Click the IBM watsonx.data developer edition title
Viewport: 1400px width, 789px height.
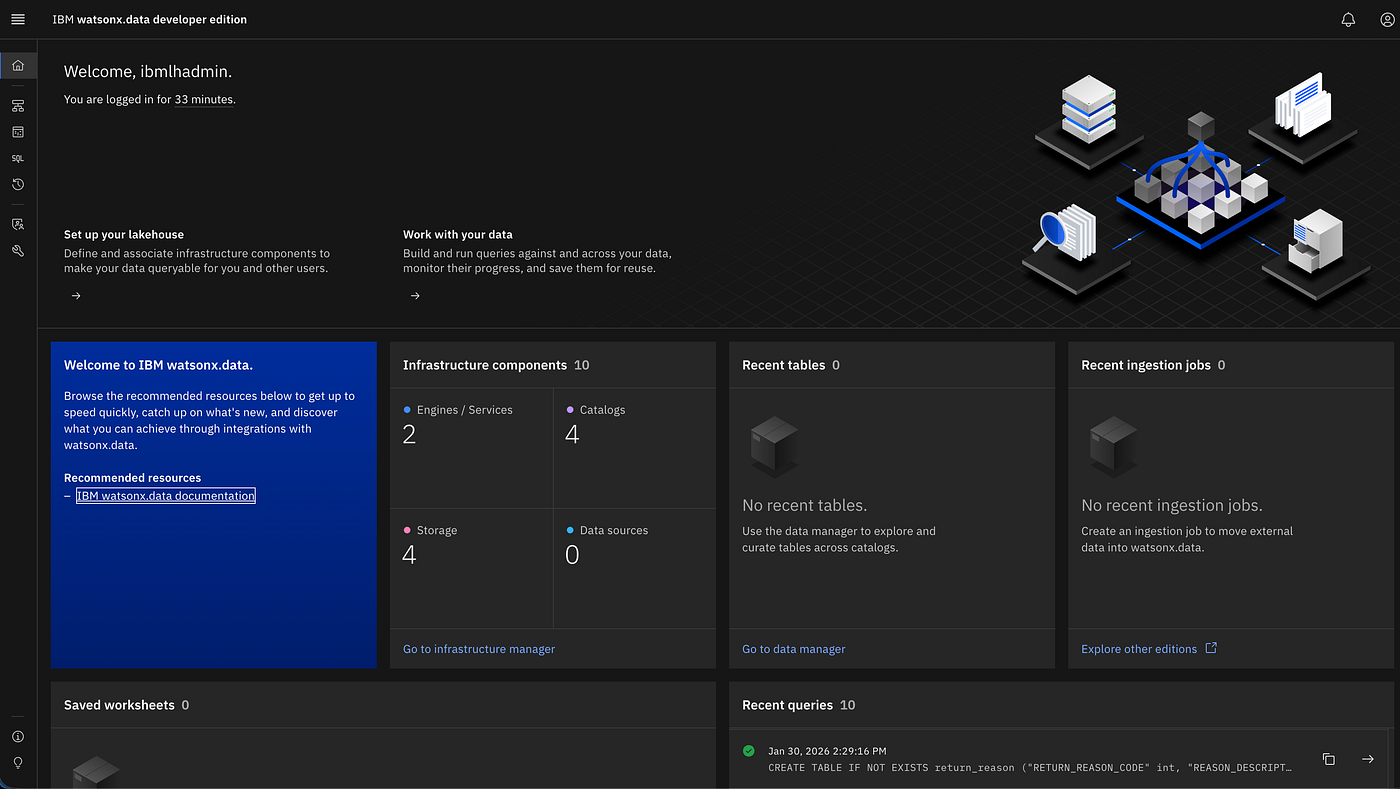[x=150, y=19]
